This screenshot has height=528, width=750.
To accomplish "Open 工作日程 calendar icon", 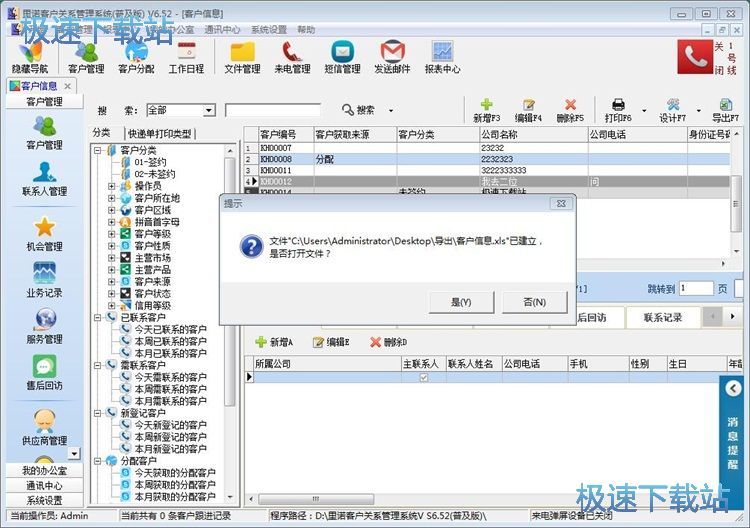I will (187, 58).
